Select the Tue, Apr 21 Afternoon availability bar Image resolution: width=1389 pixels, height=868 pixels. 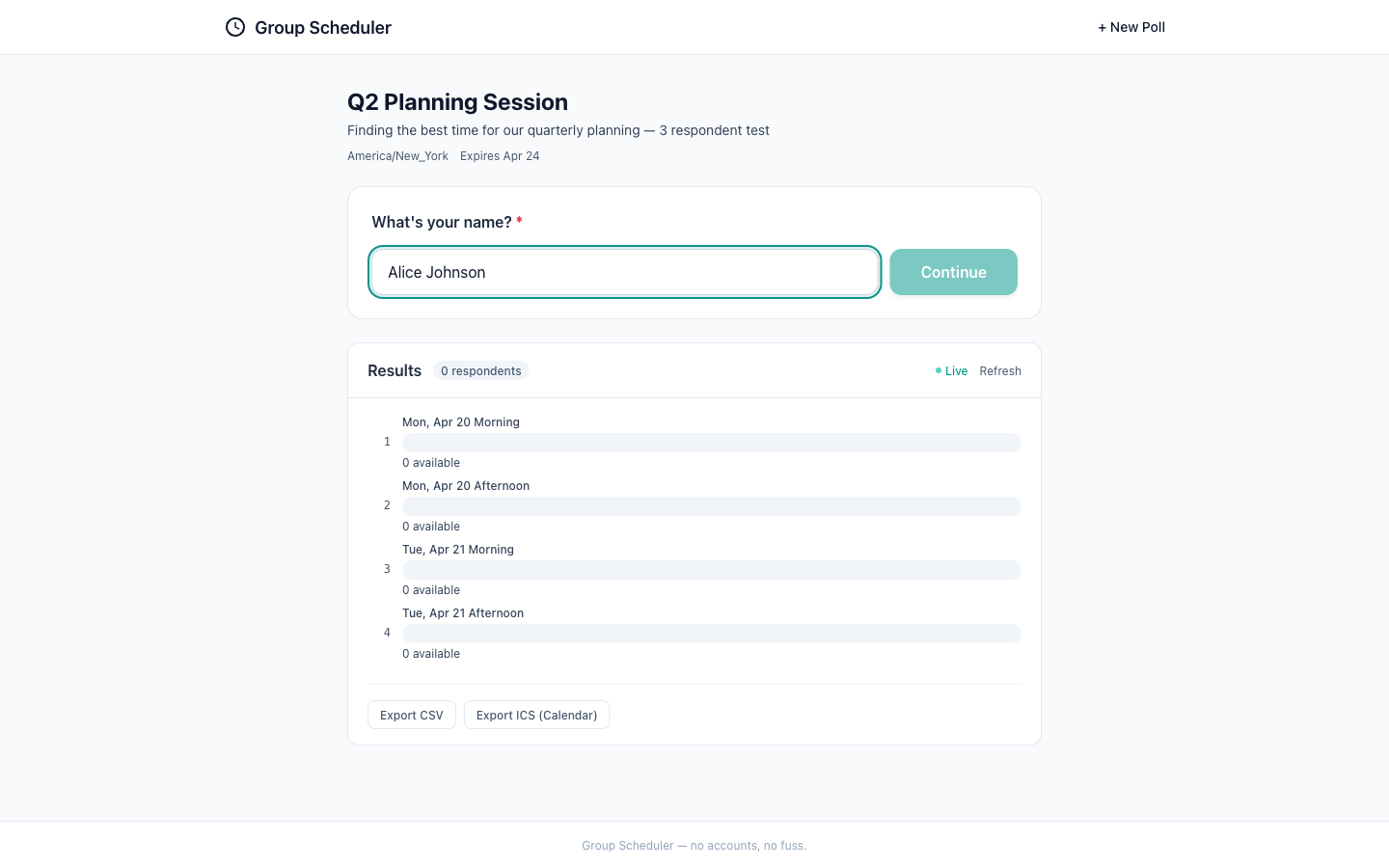click(x=711, y=634)
